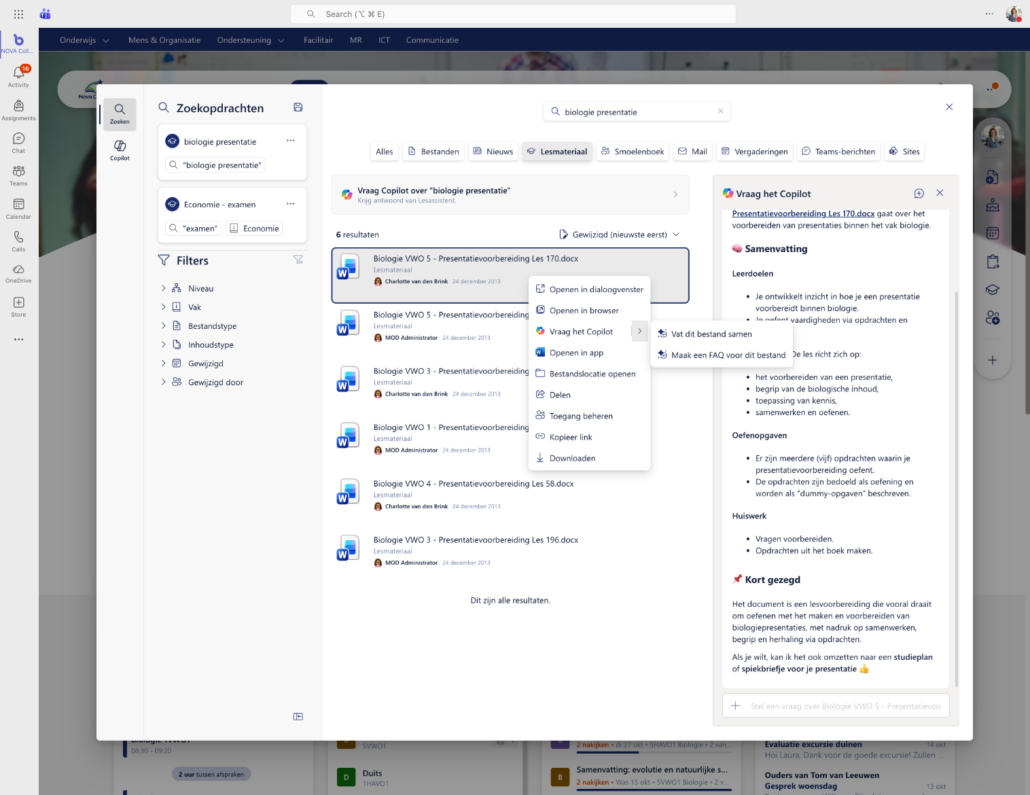Click the top Teams Search bar
The height and width of the screenshot is (795, 1030).
(x=513, y=14)
